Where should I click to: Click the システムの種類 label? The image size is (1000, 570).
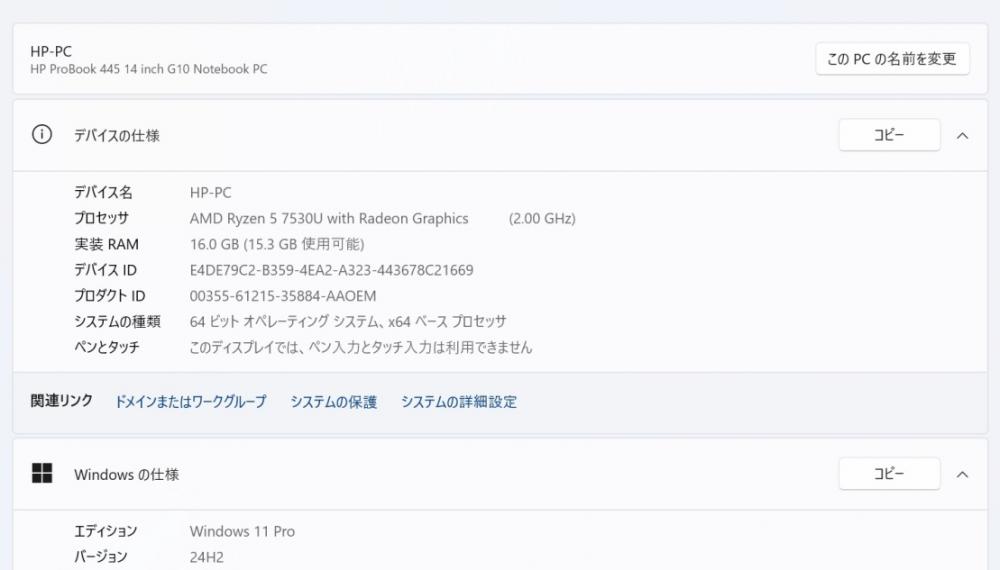(117, 321)
